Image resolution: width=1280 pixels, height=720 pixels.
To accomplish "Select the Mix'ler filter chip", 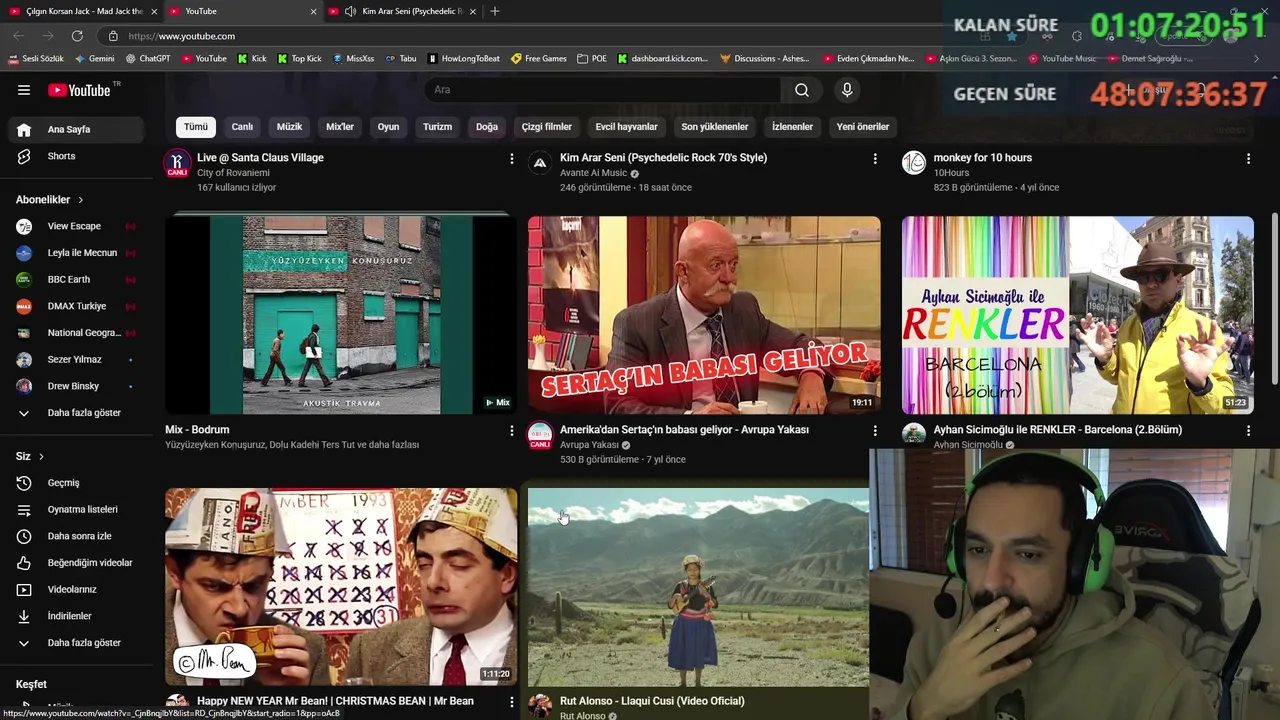I will click(340, 127).
